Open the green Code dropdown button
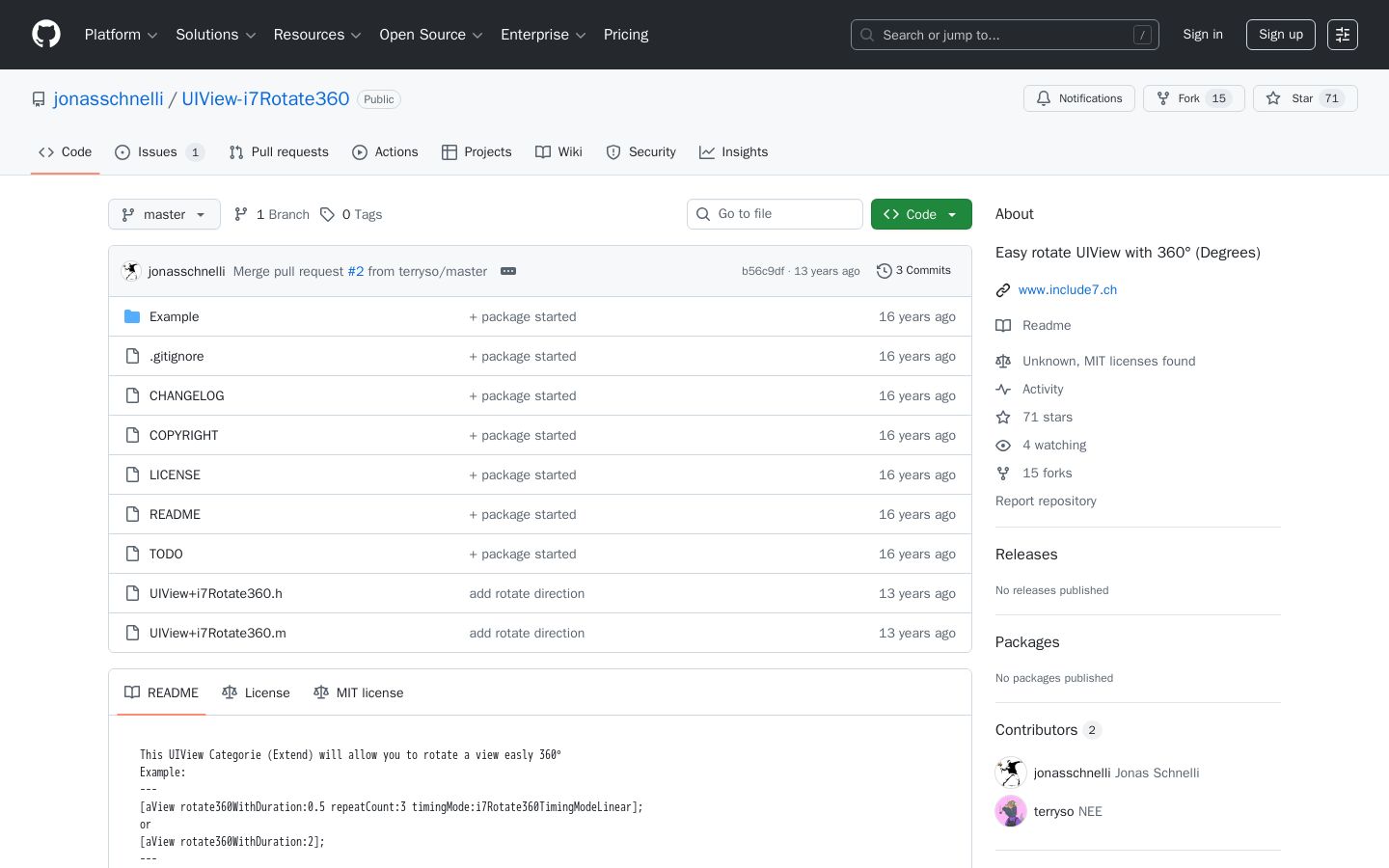 tap(921, 214)
